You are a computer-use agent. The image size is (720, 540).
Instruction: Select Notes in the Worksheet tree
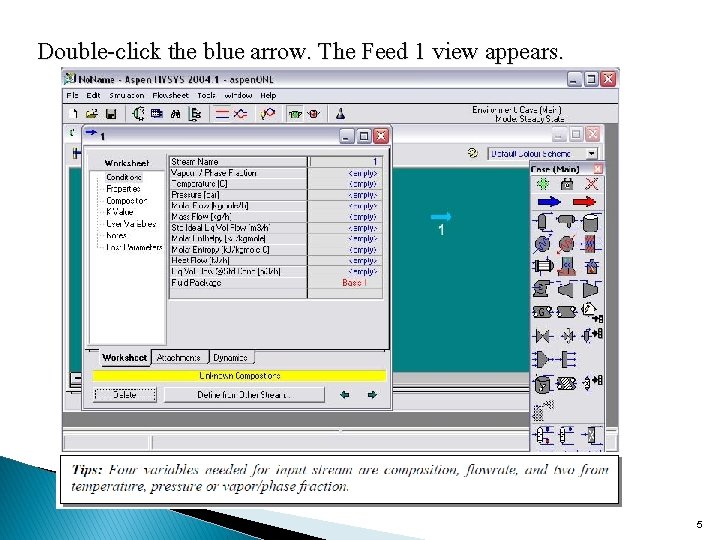pyautogui.click(x=116, y=236)
